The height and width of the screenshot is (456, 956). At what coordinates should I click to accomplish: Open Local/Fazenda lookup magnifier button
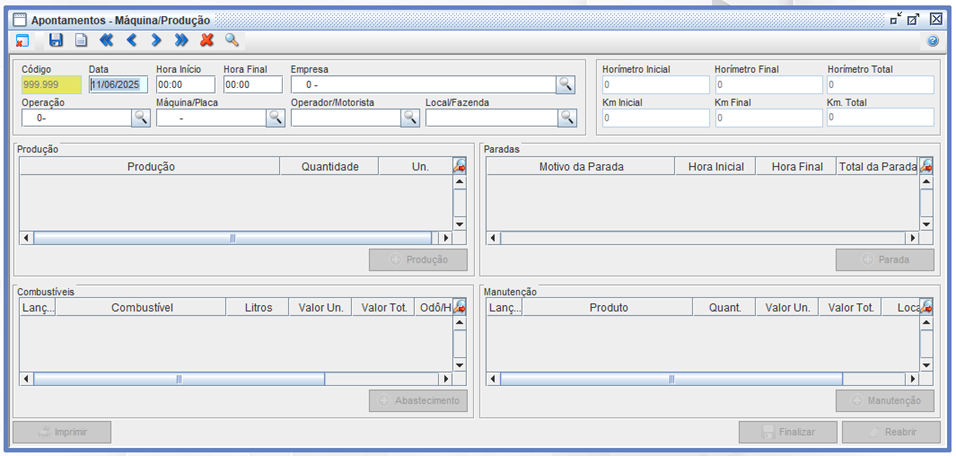tap(567, 118)
